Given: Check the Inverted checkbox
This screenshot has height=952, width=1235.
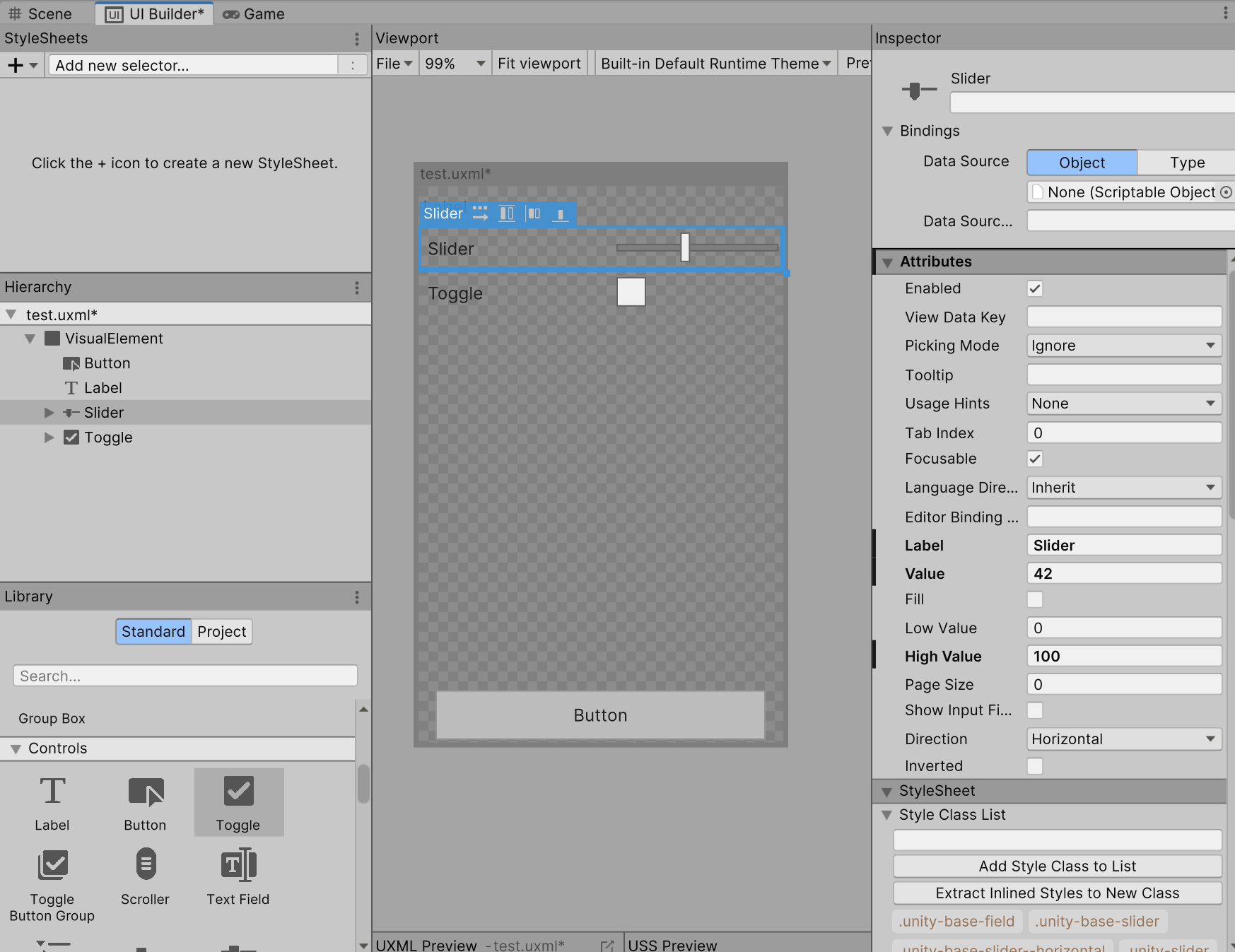Looking at the screenshot, I should click(x=1035, y=766).
